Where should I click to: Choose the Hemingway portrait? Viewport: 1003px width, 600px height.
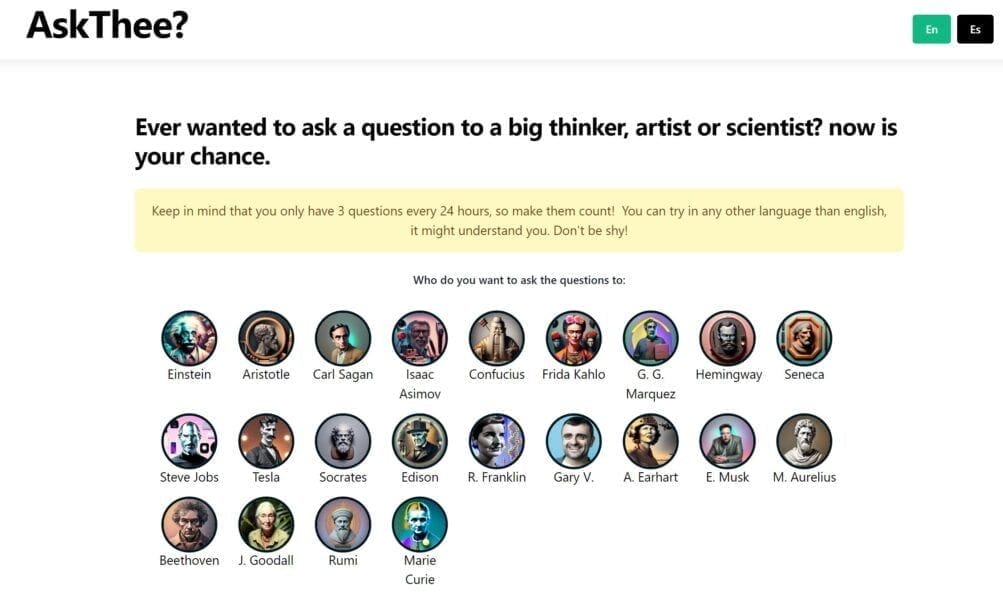[727, 337]
